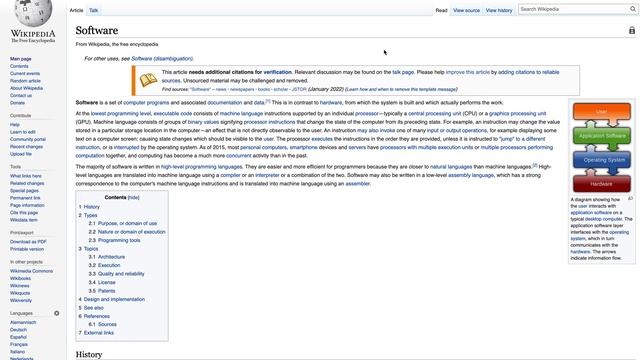Switch to the Talk tab
640x360 pixels.
pos(93,10)
